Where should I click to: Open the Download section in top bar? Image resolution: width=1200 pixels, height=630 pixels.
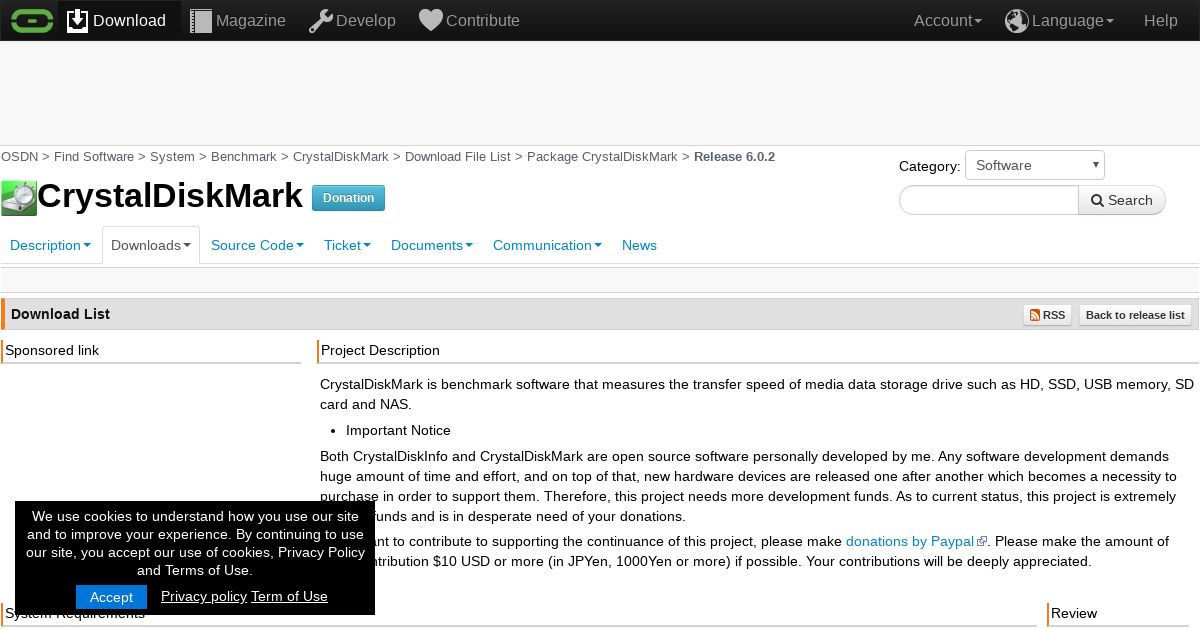point(117,20)
